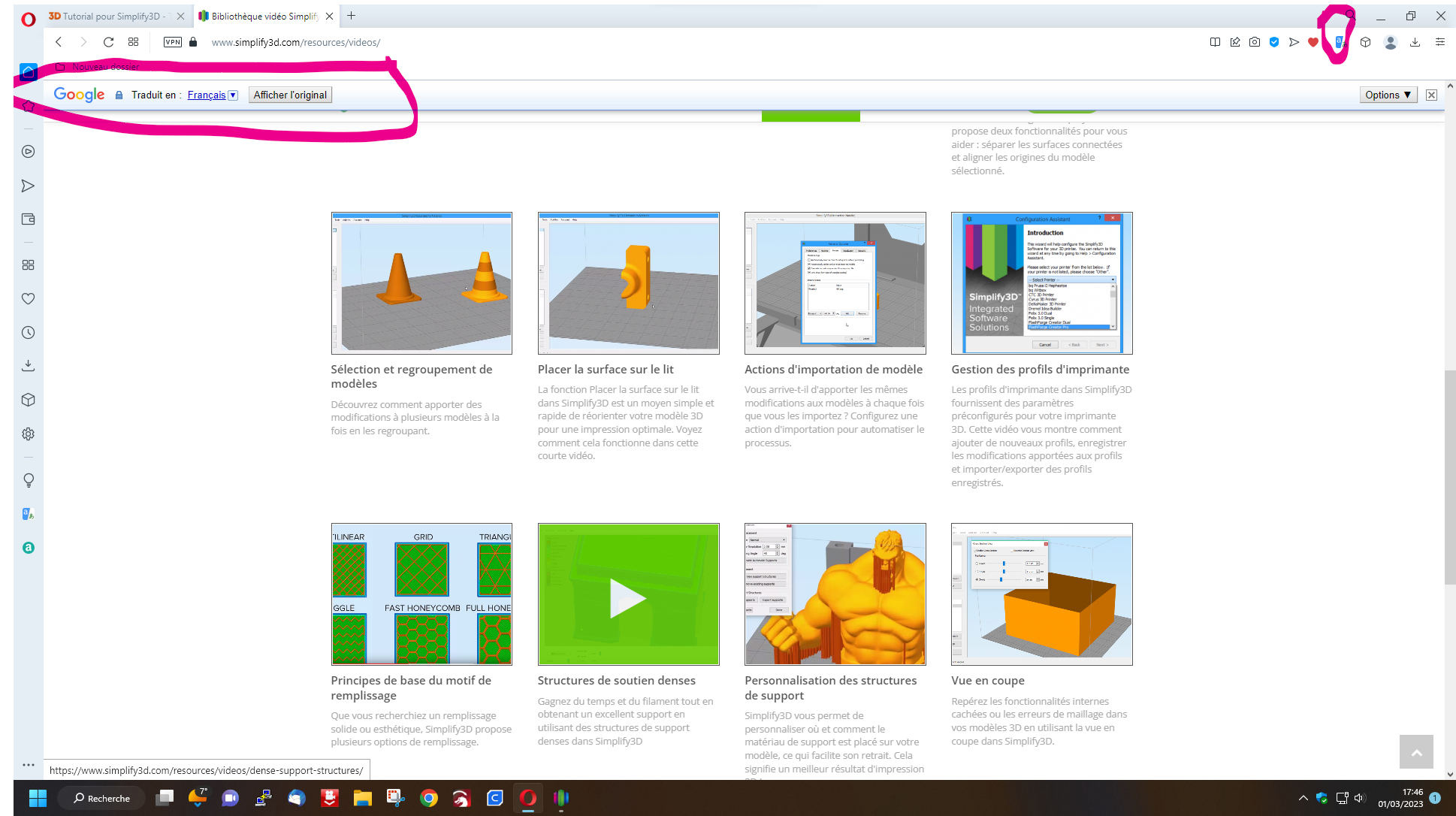
Task: Open sidebar three-dots setup menu
Action: [x=28, y=765]
